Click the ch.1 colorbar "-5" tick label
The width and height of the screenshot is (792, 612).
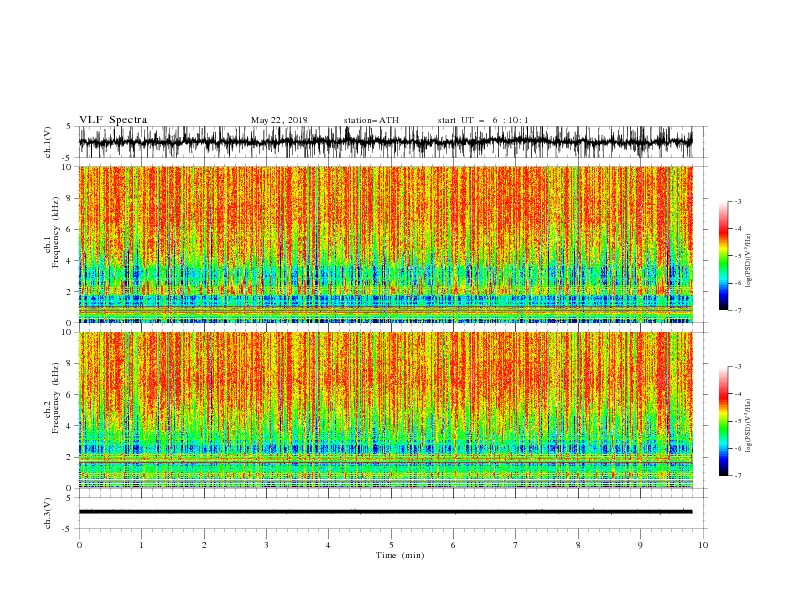point(738,256)
